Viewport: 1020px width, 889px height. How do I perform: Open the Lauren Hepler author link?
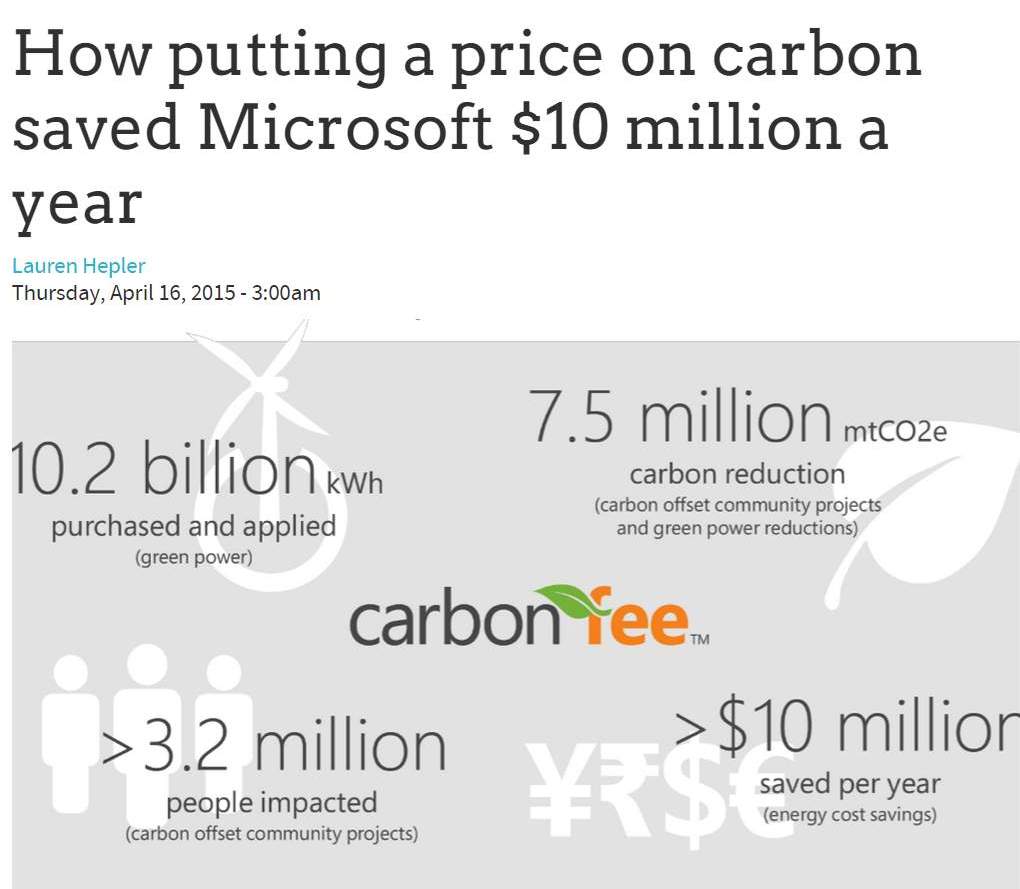click(x=79, y=265)
